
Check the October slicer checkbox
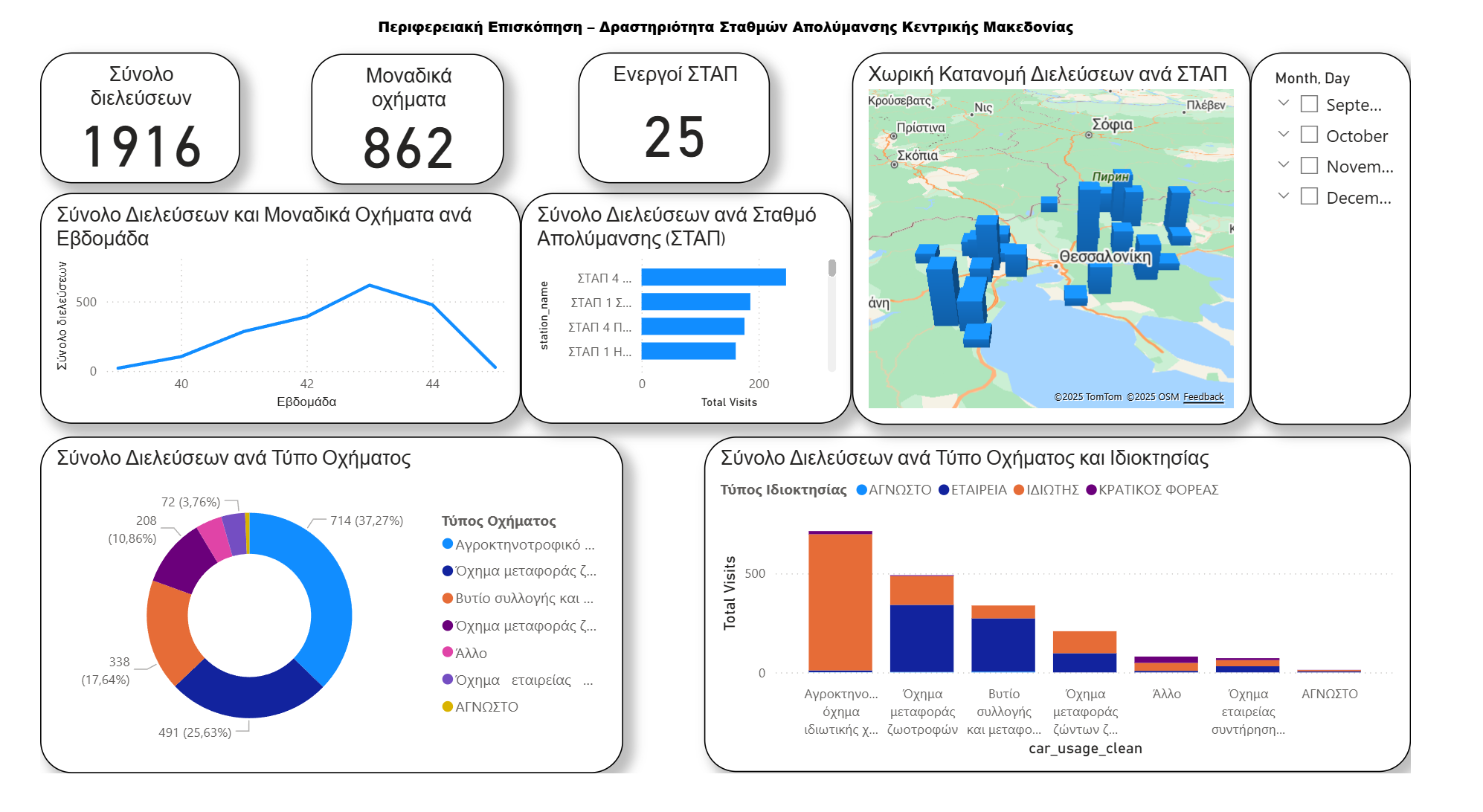[x=1309, y=135]
